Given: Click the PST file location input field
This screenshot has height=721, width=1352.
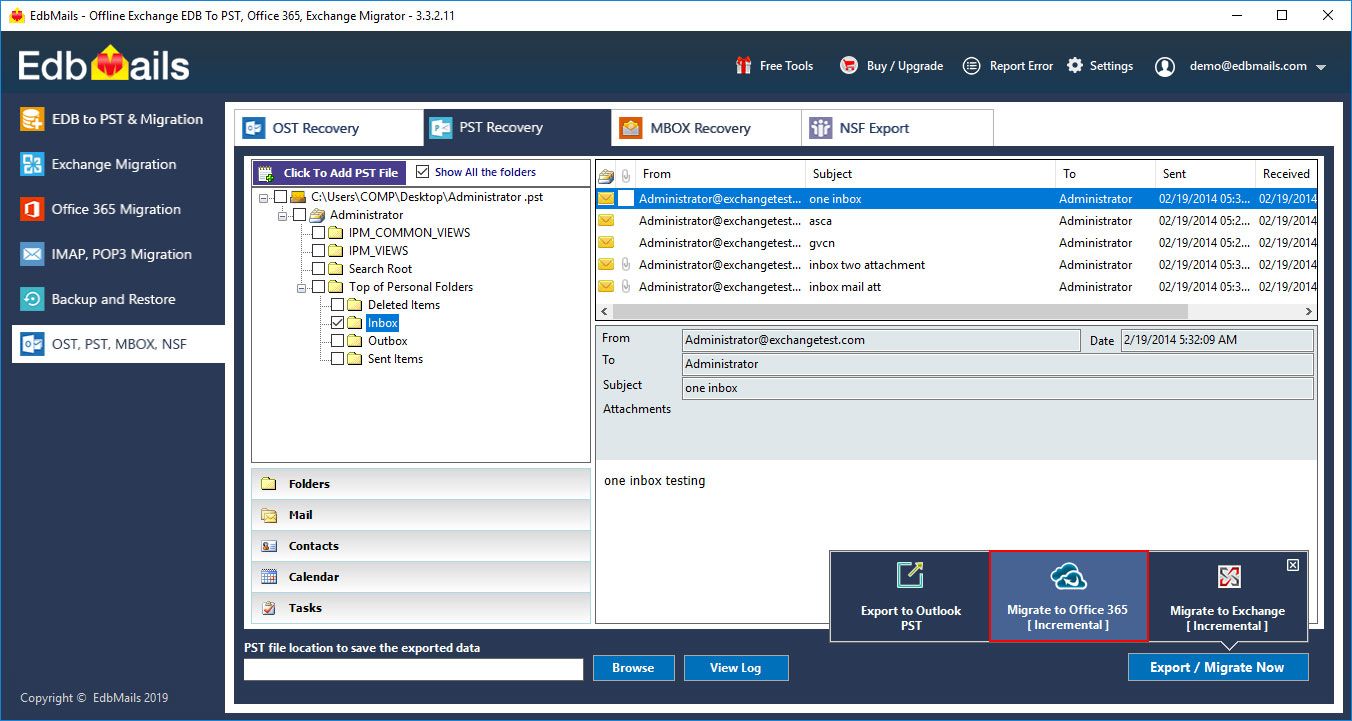Looking at the screenshot, I should [x=413, y=669].
